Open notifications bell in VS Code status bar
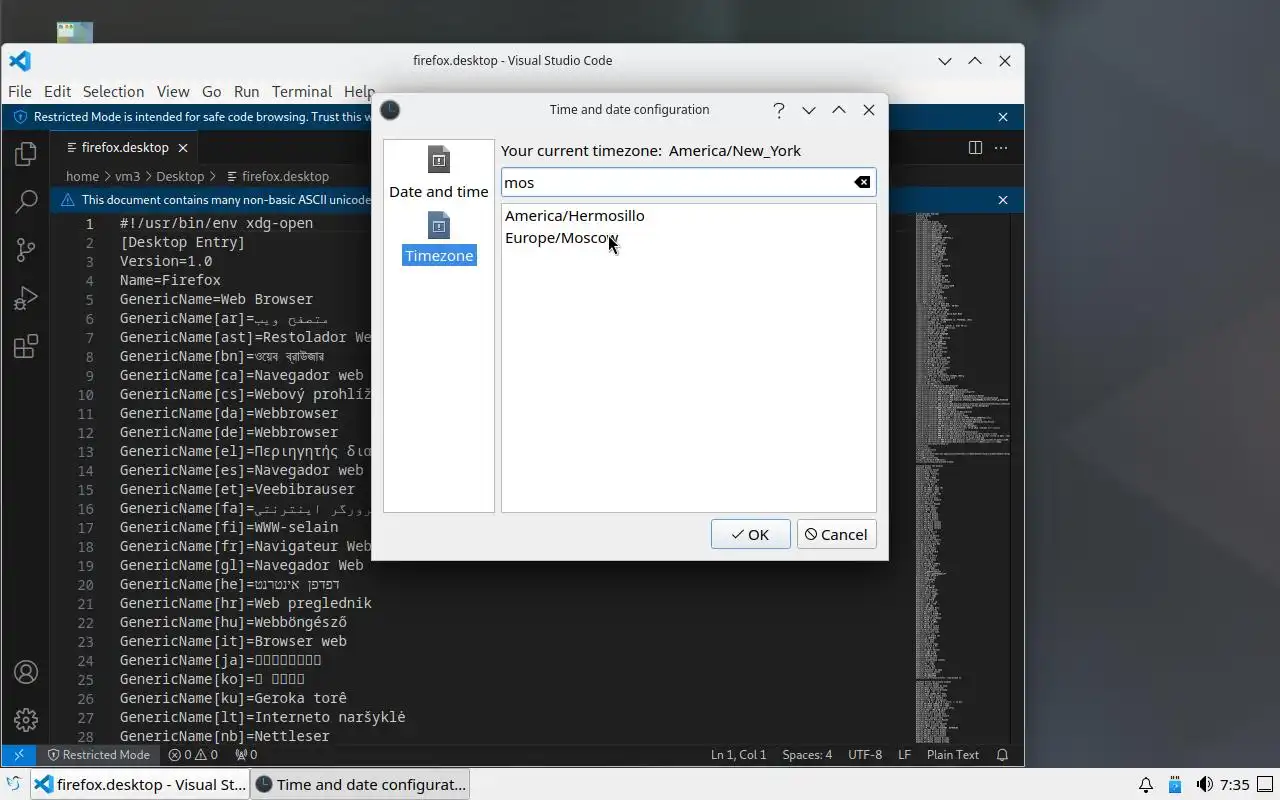Image resolution: width=1280 pixels, height=800 pixels. tap(1002, 755)
